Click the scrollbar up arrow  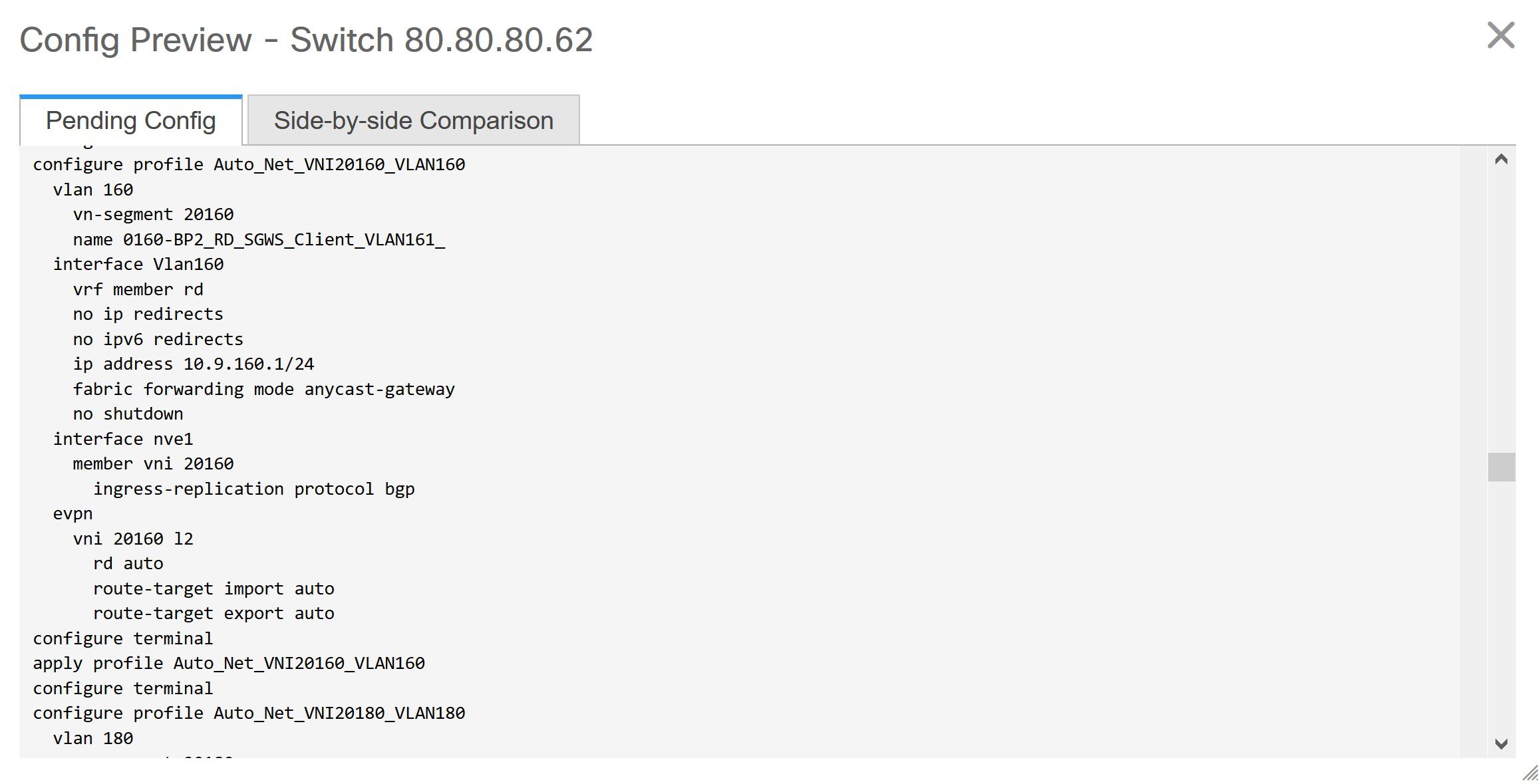point(1501,160)
